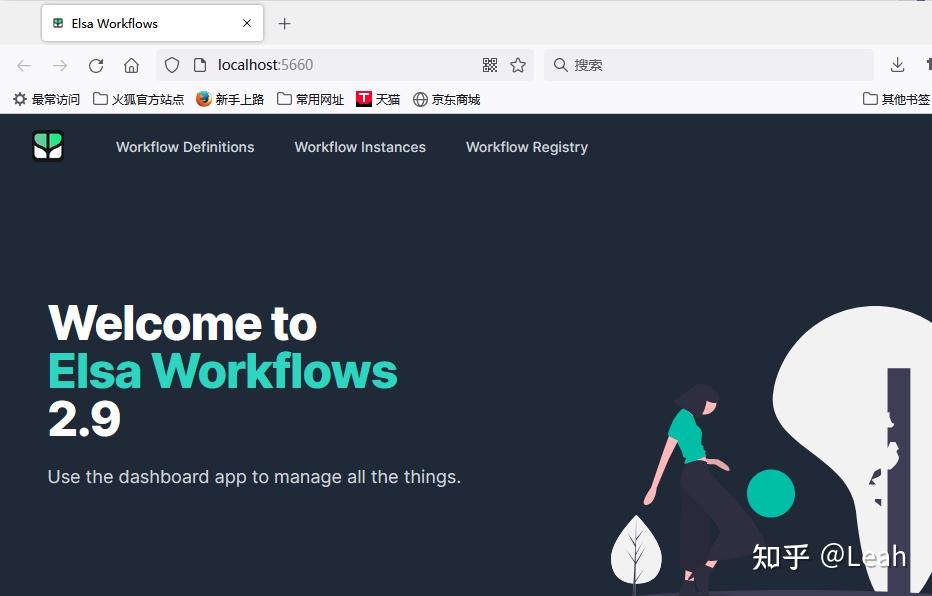This screenshot has height=596, width=932.
Task: Click the back navigation arrow
Action: (x=24, y=64)
